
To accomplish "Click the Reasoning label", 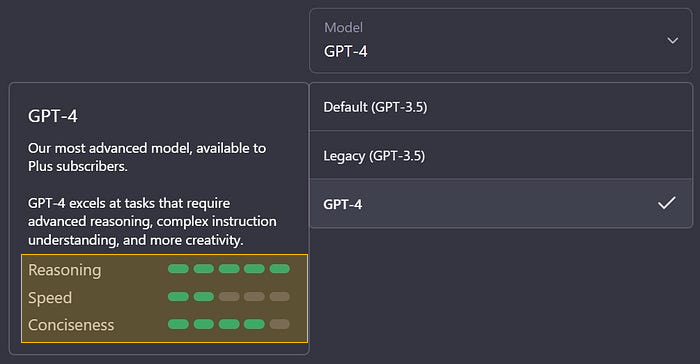I will 65,270.
